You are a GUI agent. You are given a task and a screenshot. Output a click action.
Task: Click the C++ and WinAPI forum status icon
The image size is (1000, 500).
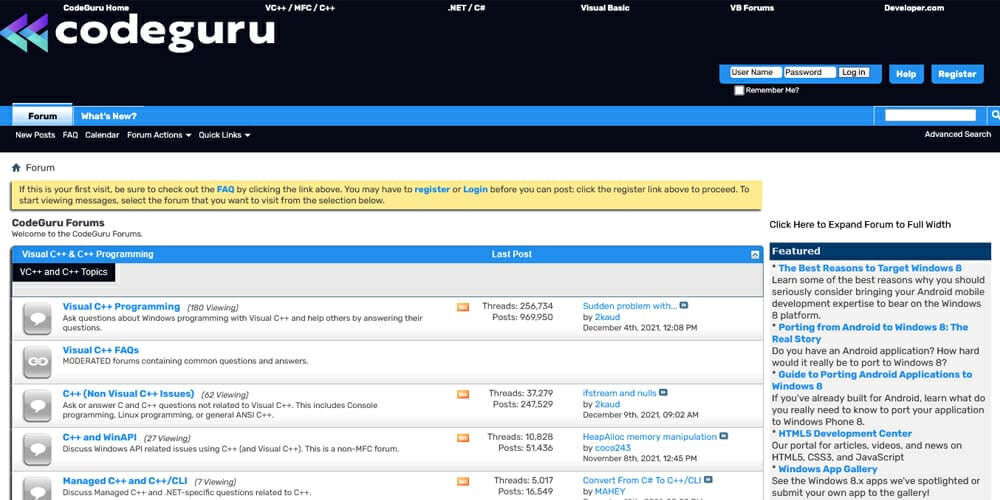37,449
